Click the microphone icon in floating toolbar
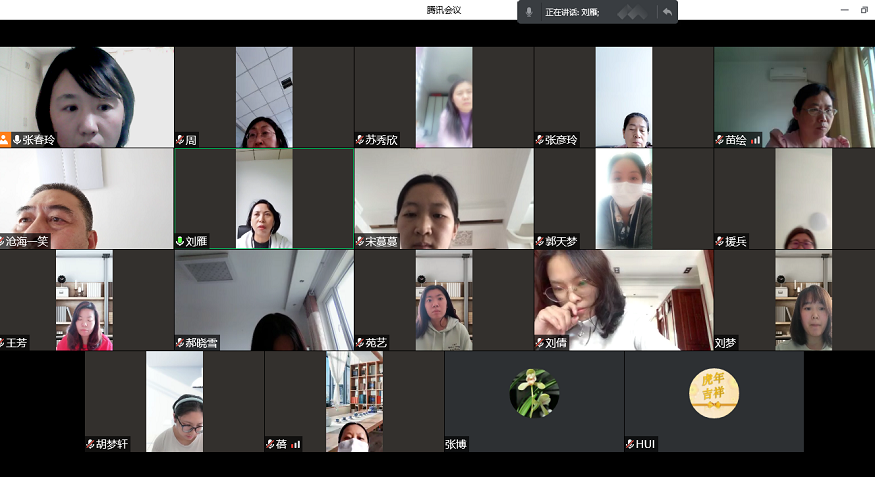This screenshot has width=875, height=477. click(529, 12)
